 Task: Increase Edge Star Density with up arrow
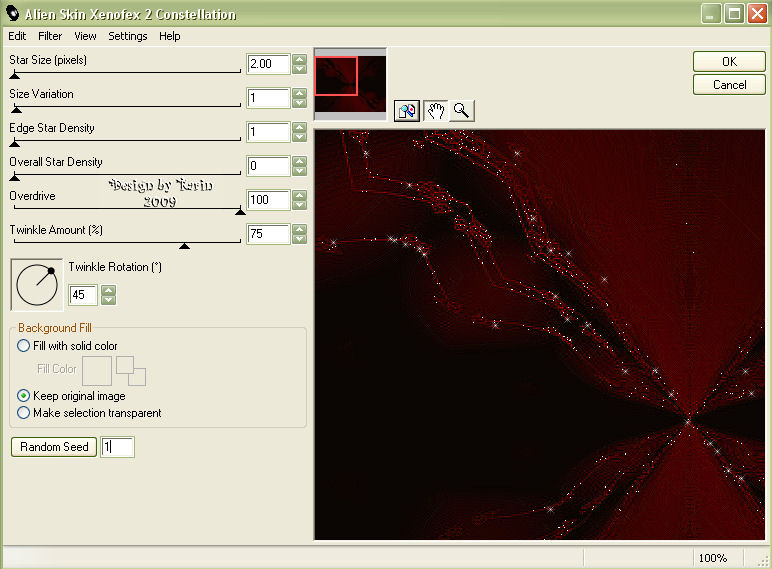click(299, 127)
